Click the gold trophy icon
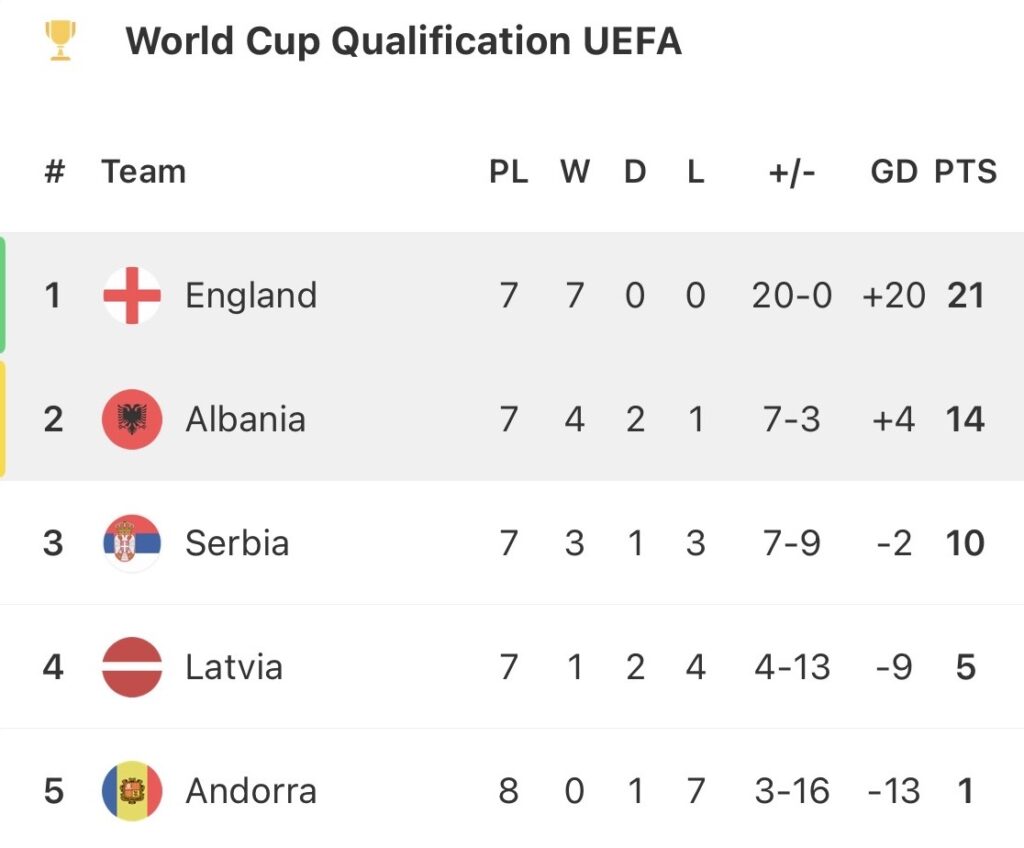The width and height of the screenshot is (1024, 848). pyautogui.click(x=61, y=41)
